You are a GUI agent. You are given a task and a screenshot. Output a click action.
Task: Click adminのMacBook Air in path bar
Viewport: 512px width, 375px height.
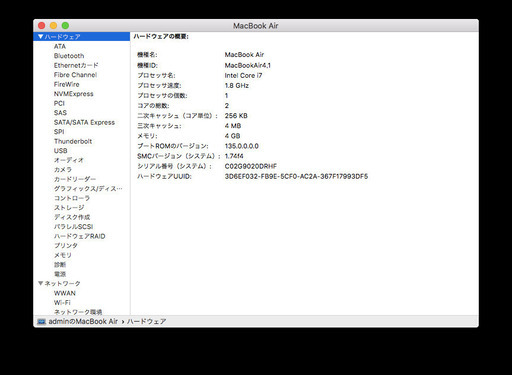(83, 322)
